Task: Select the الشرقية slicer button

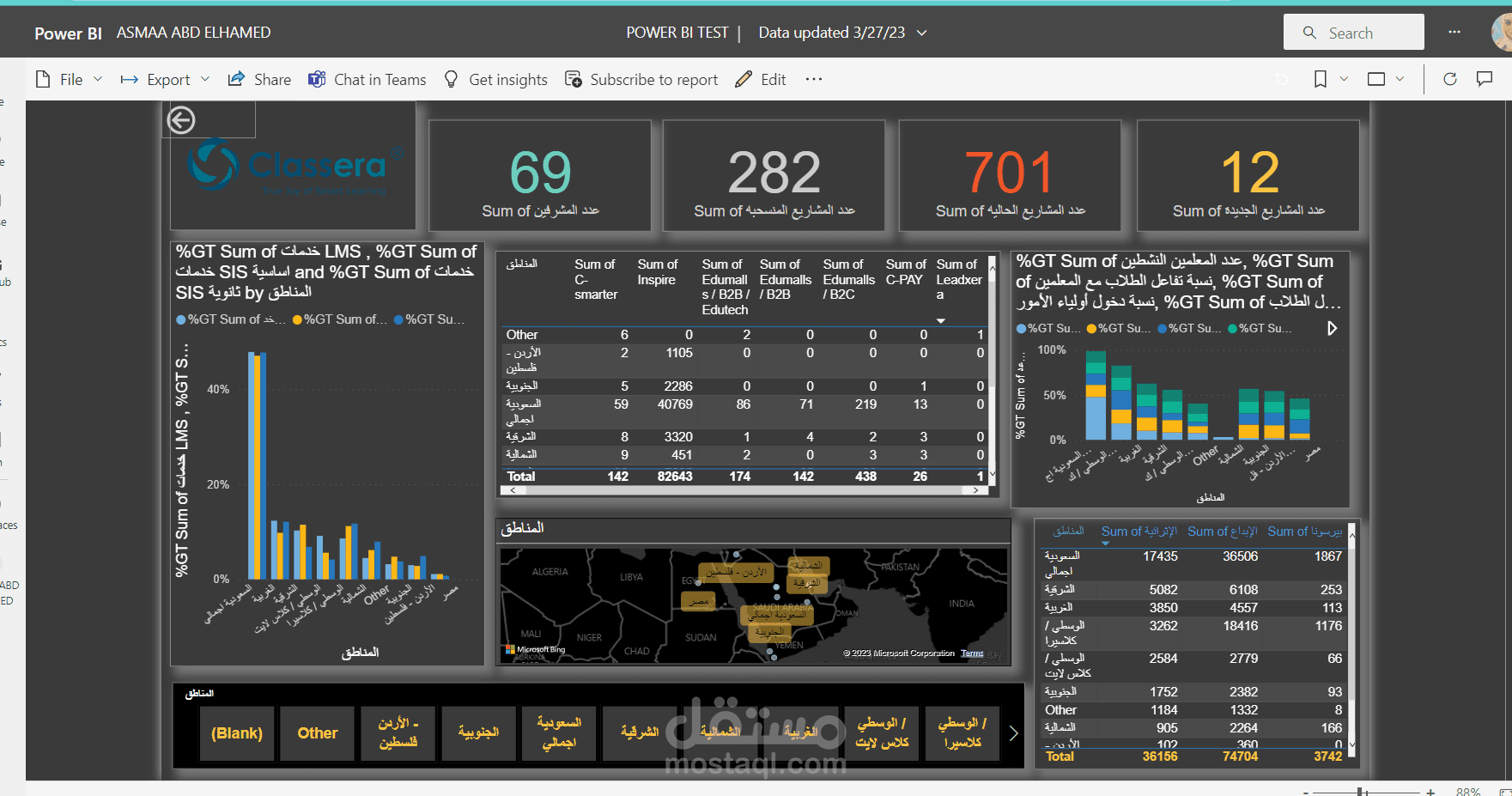Action: tap(640, 733)
